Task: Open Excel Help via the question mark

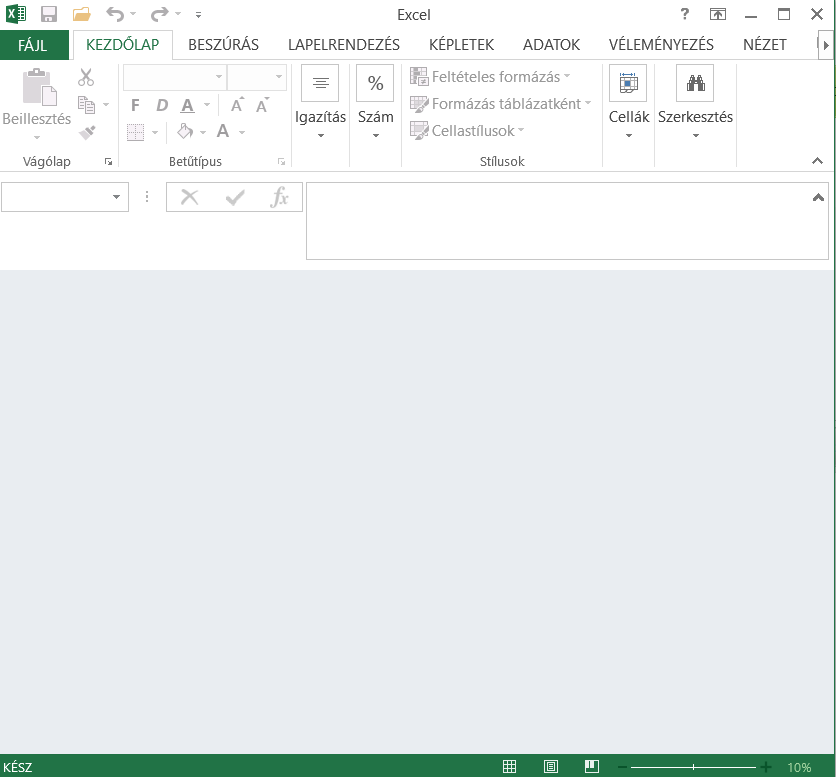Action: click(x=685, y=14)
